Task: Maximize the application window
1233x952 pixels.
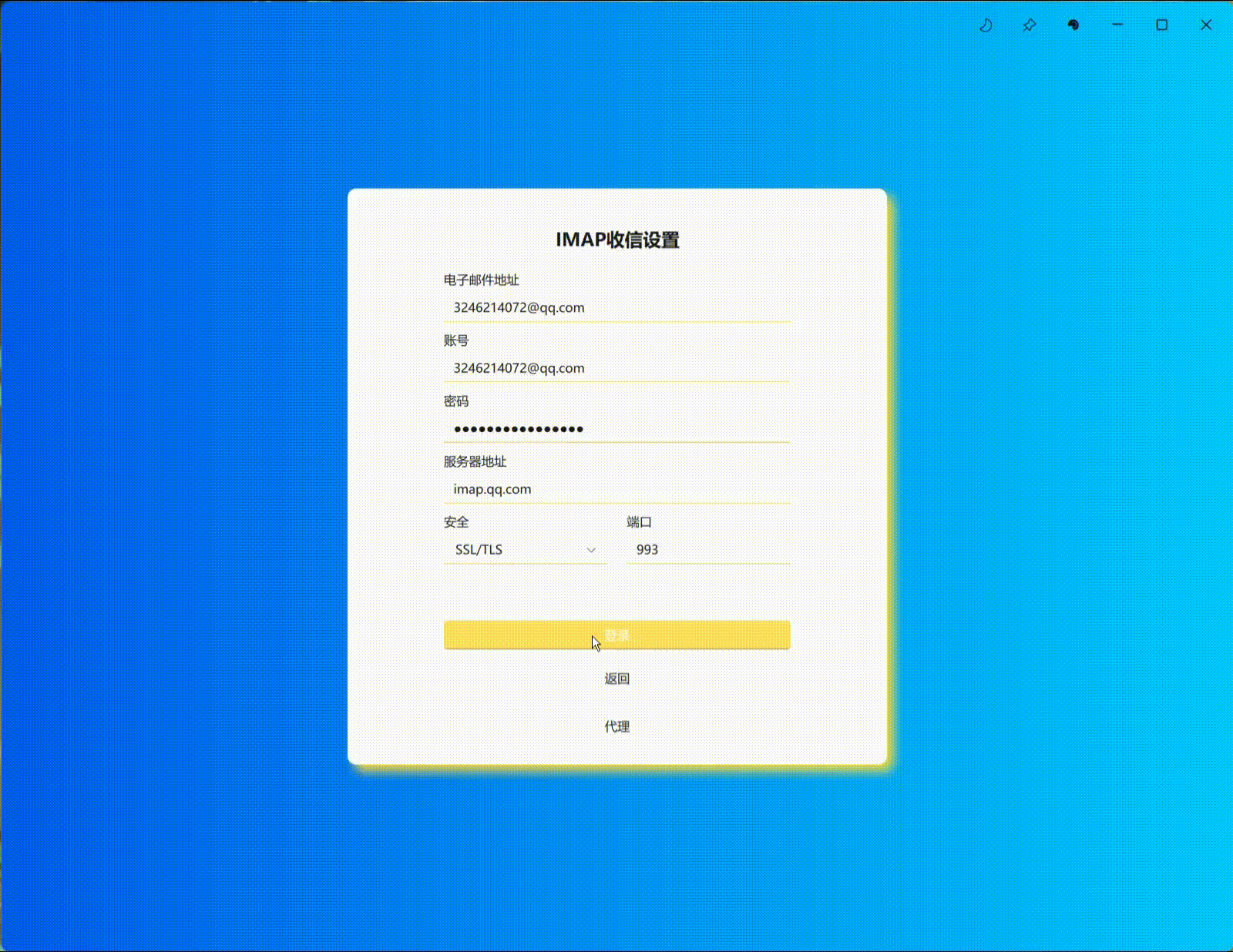Action: coord(1161,25)
